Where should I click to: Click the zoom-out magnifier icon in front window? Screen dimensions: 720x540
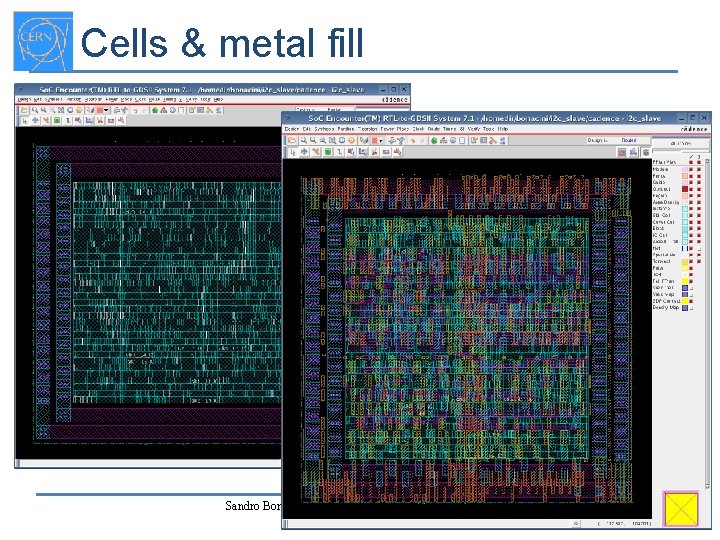point(313,141)
